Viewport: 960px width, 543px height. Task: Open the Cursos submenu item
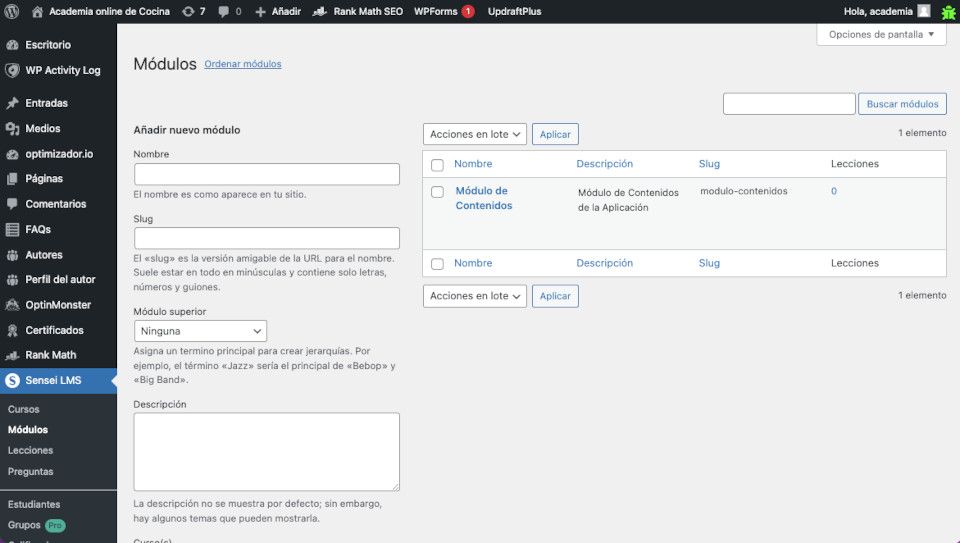[24, 409]
